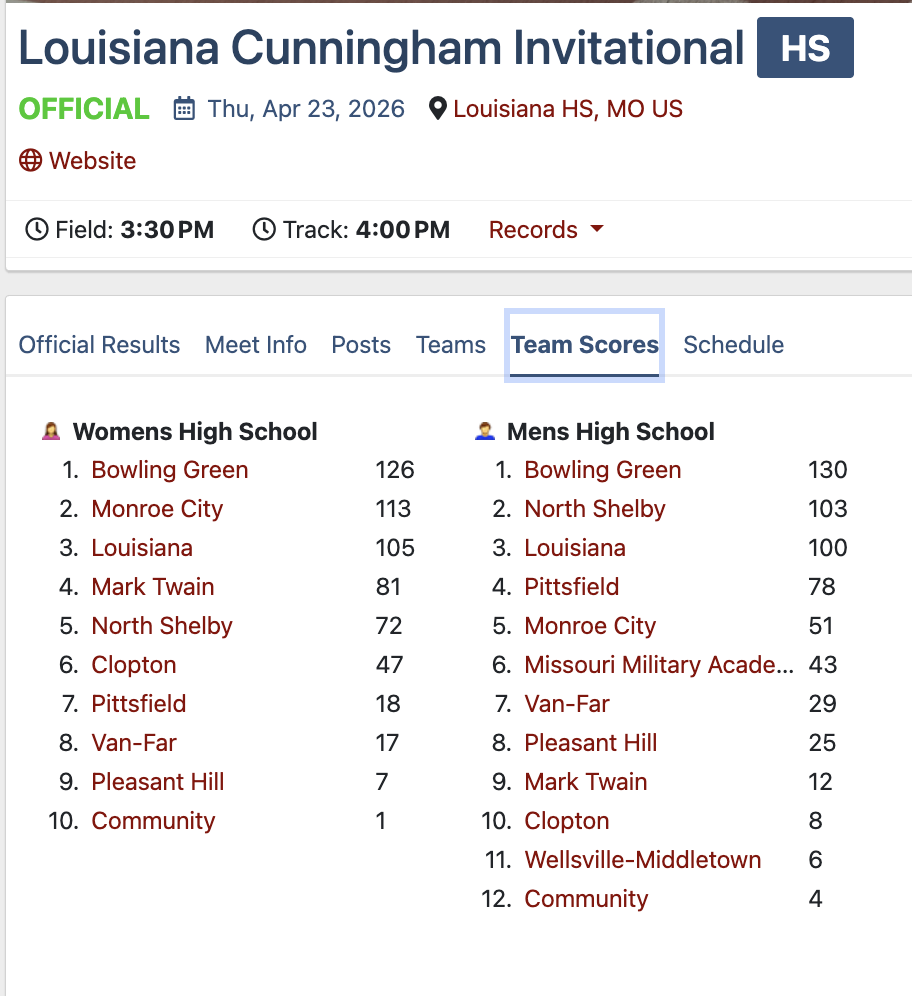The image size is (912, 996).
Task: Switch to the Official Results tab
Action: click(99, 345)
